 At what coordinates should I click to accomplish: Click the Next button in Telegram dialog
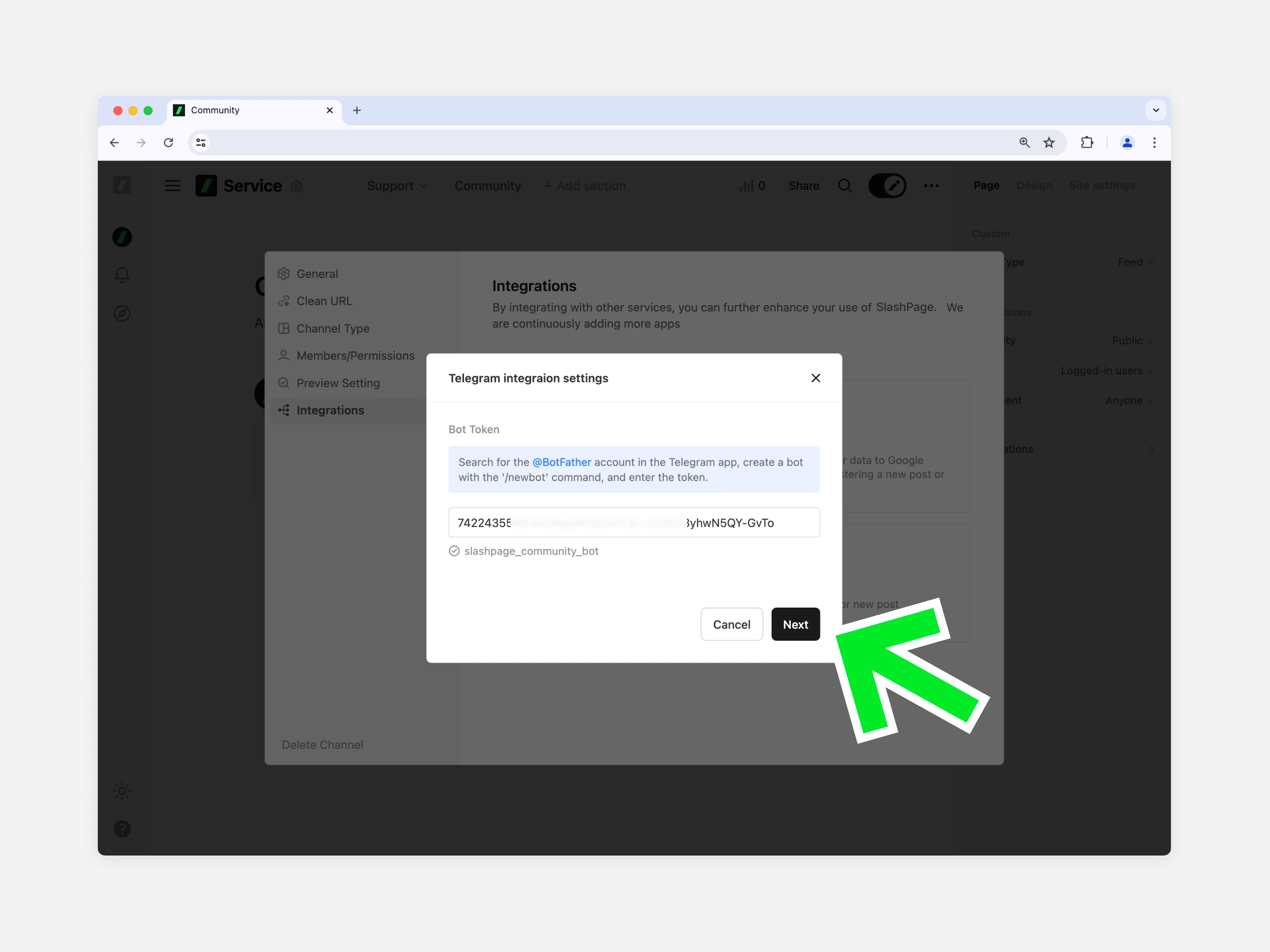click(795, 625)
